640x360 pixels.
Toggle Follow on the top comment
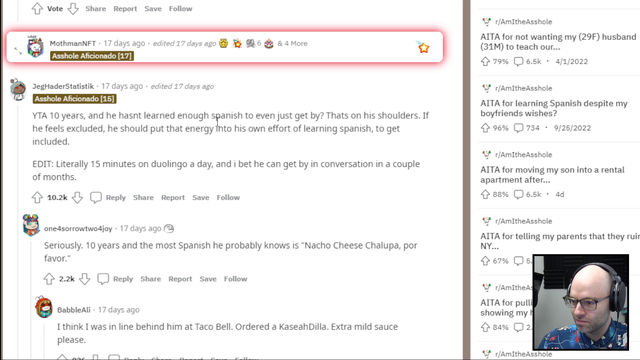[180, 9]
